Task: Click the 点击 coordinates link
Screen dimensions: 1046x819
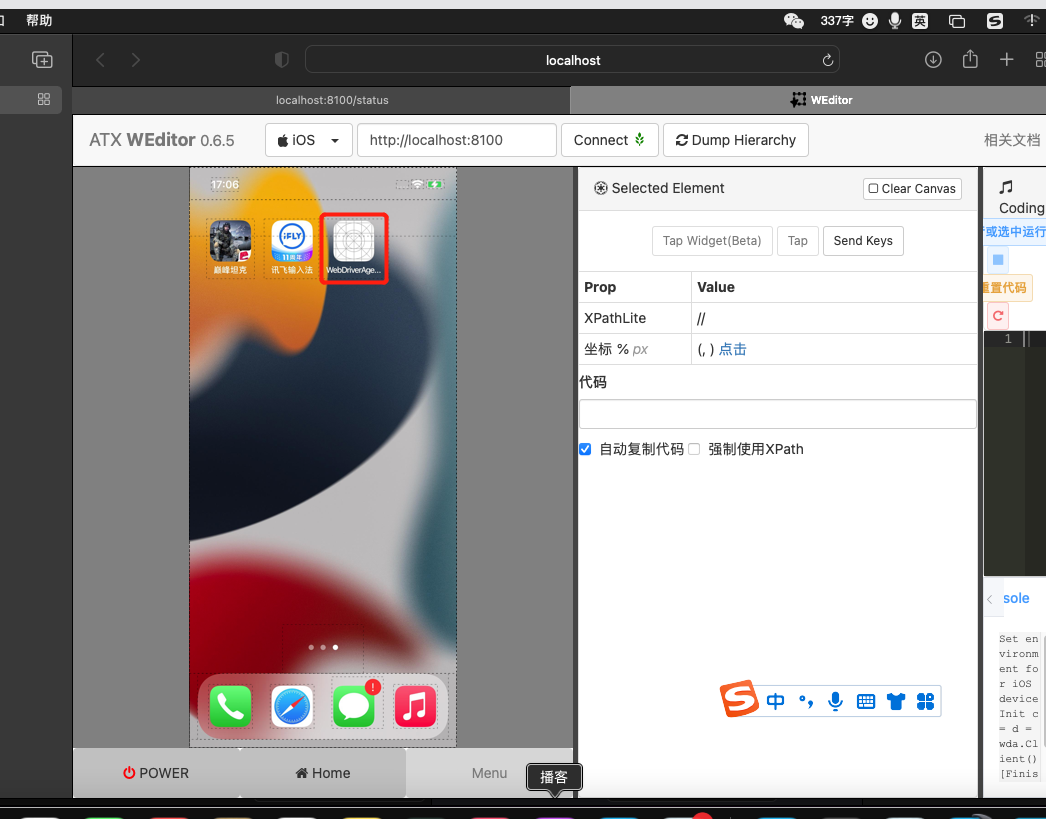Action: coord(733,349)
